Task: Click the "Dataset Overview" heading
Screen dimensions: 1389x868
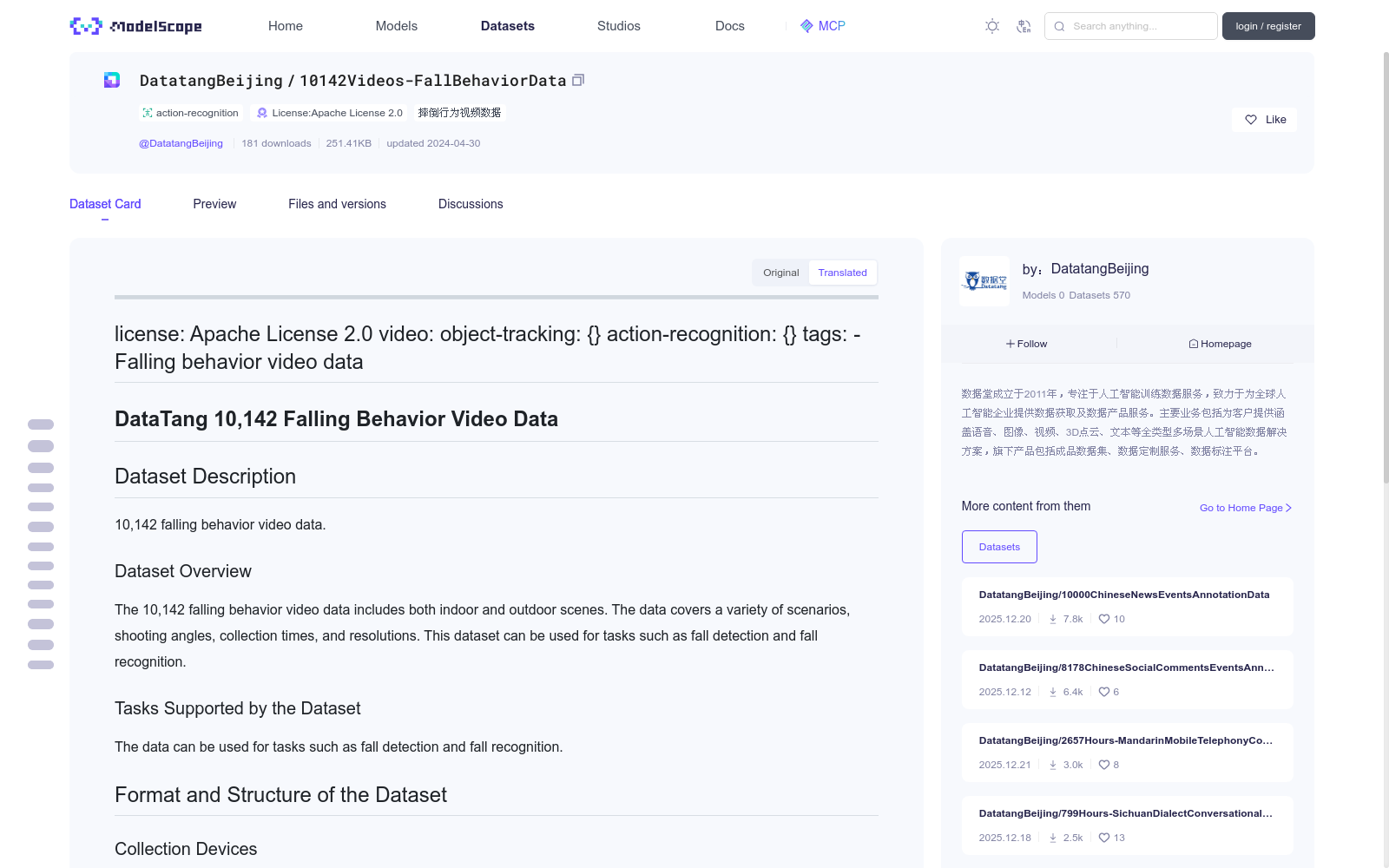Action: [183, 571]
